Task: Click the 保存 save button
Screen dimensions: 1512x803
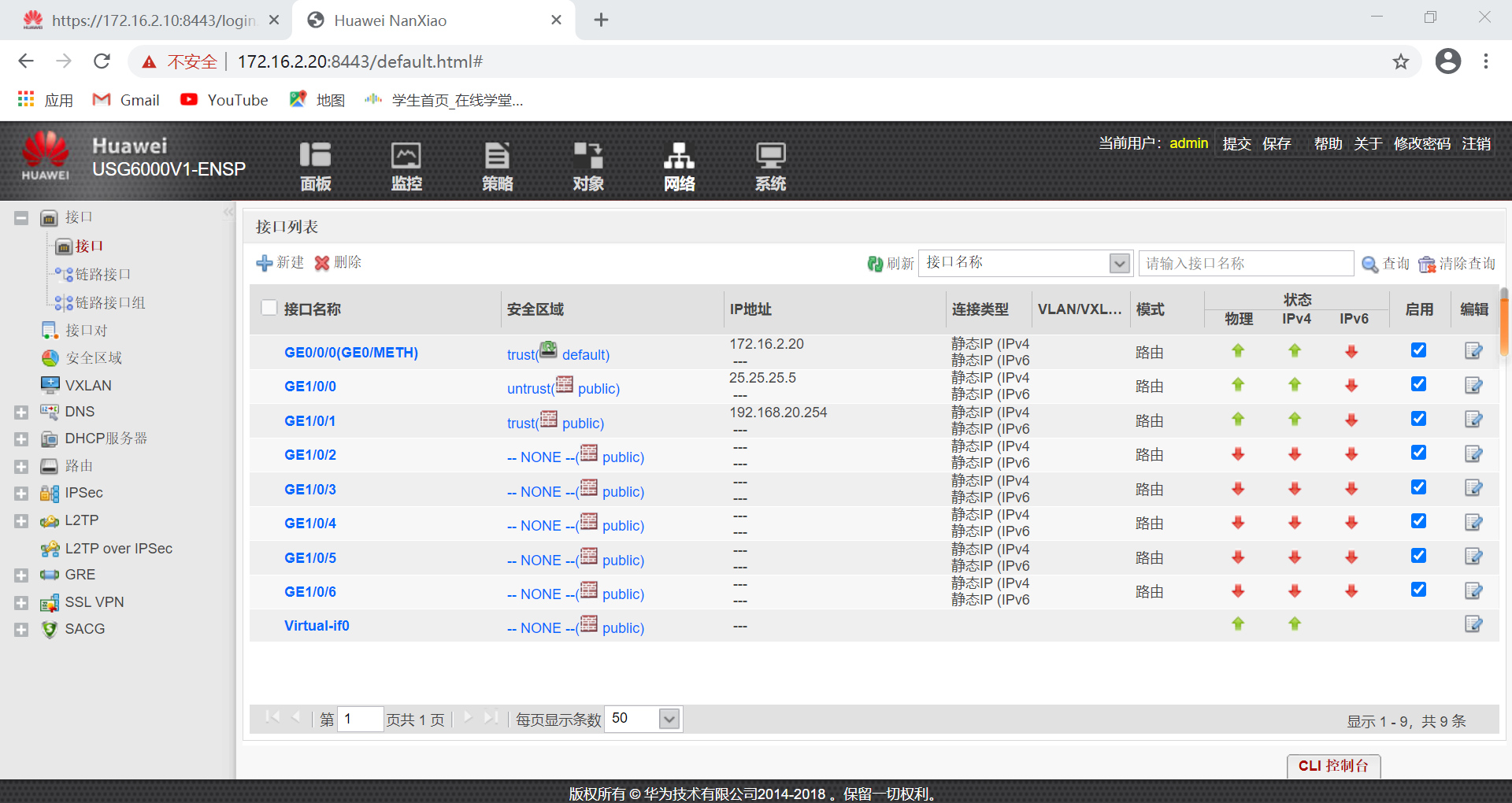Action: pos(1277,144)
